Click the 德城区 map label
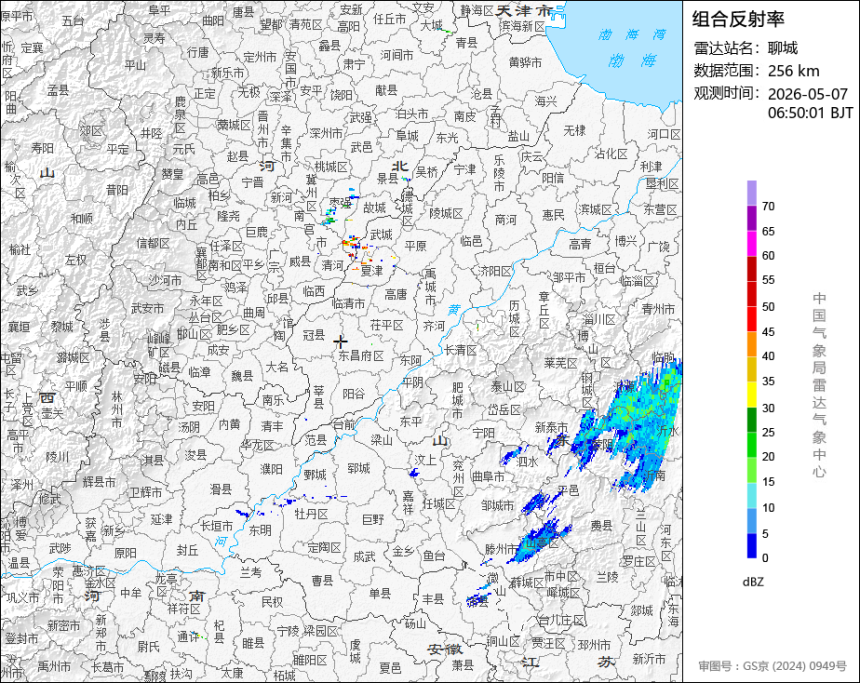The height and width of the screenshot is (683, 860). click(x=408, y=208)
